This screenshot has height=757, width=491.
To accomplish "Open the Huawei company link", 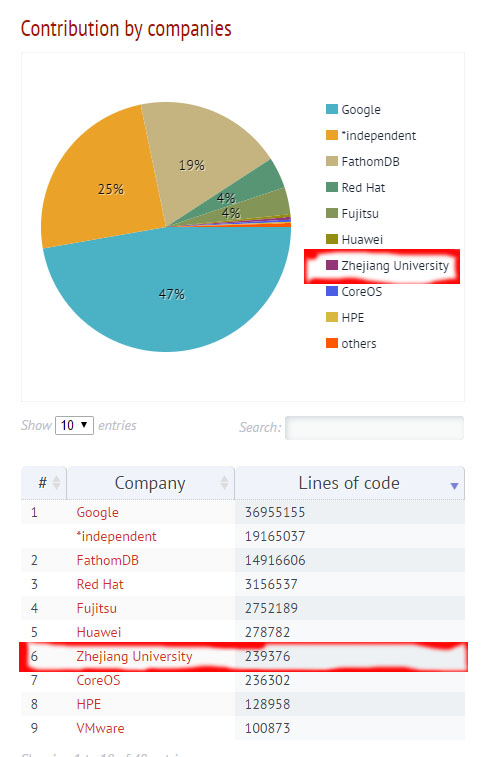I will coord(99,632).
